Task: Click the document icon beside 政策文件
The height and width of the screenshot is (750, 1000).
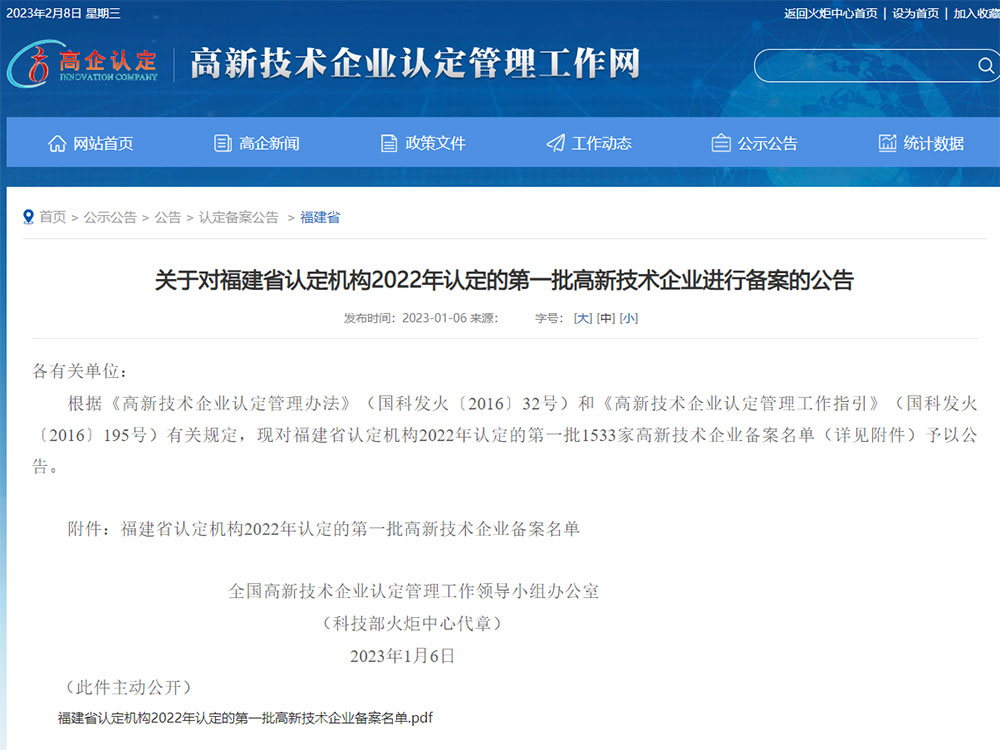Action: point(389,143)
